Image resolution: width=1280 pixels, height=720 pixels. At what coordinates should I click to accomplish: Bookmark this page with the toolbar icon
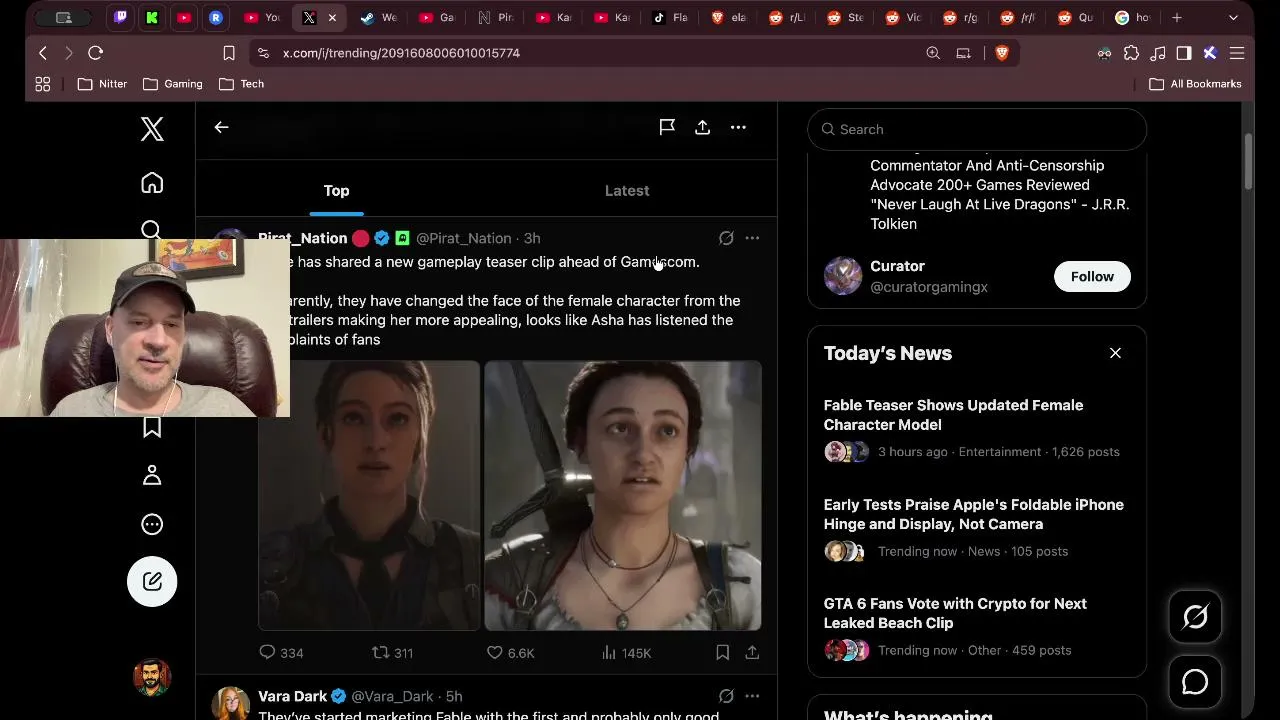pos(229,53)
